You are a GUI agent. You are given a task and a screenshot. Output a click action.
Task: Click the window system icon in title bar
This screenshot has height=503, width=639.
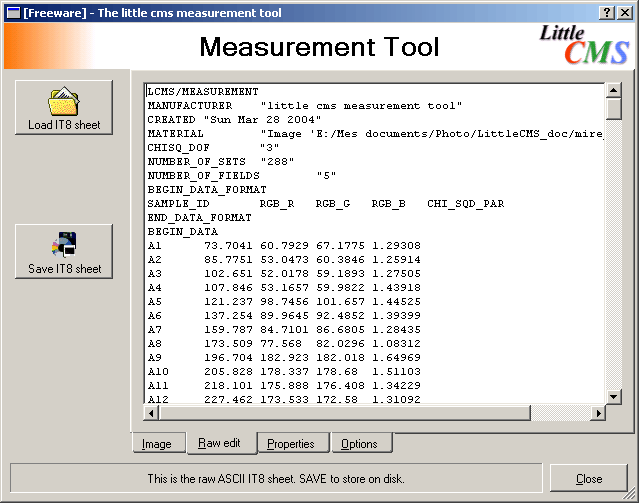(13, 13)
